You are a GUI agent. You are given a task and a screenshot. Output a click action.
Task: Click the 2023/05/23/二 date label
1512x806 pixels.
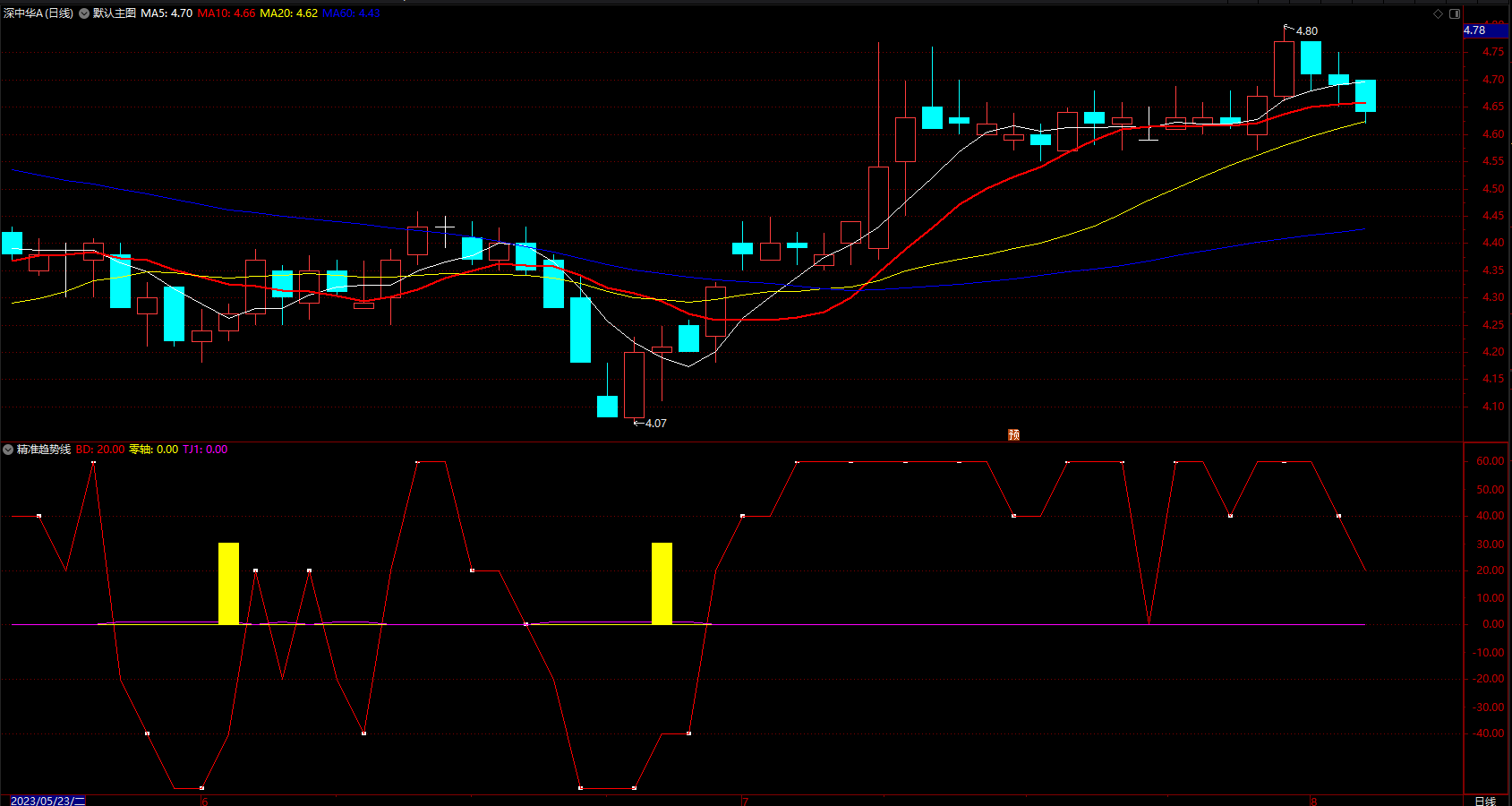pos(47,801)
